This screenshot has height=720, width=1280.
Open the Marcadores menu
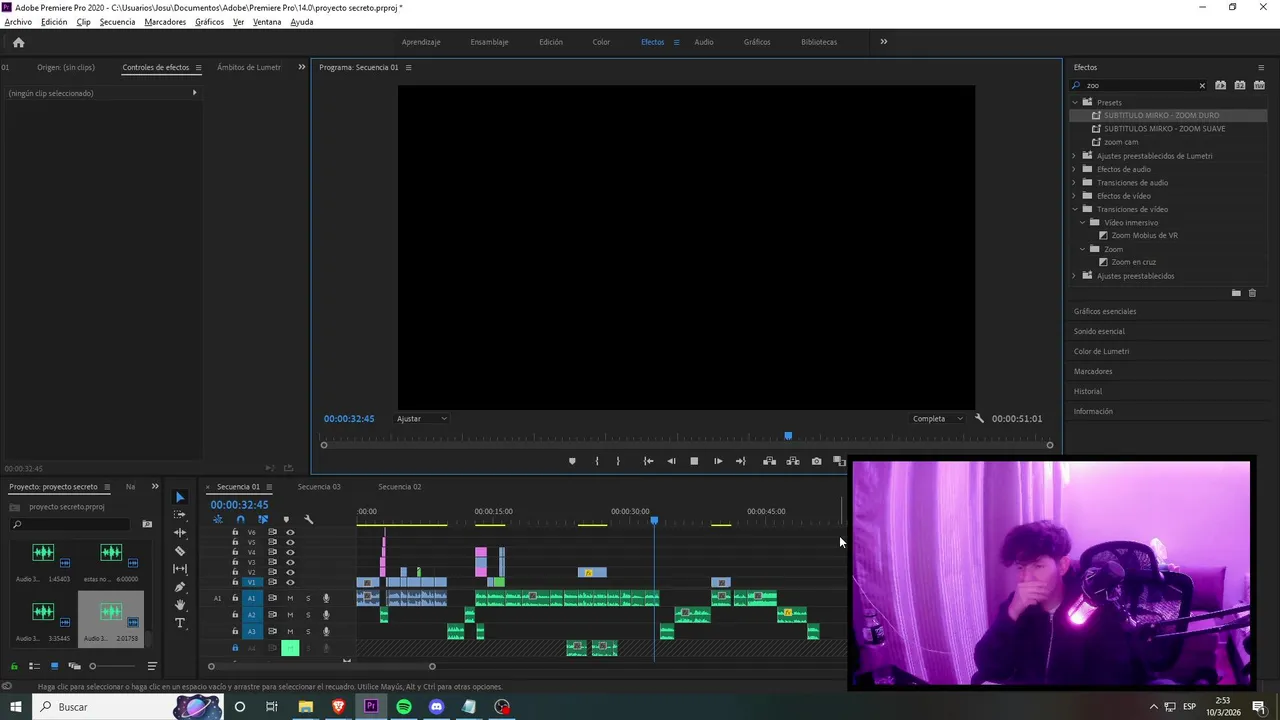165,22
